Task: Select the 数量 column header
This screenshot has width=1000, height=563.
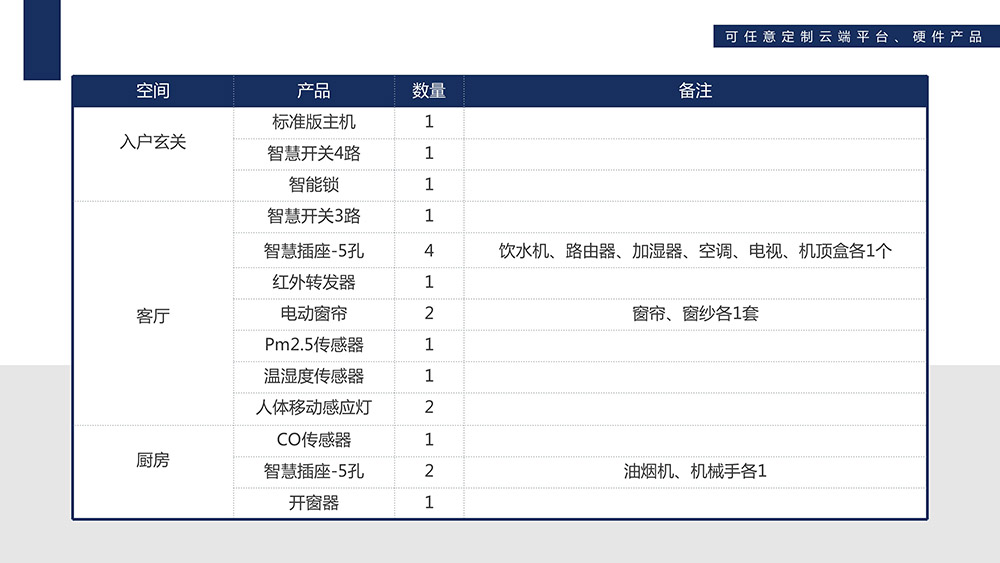Action: pos(429,91)
